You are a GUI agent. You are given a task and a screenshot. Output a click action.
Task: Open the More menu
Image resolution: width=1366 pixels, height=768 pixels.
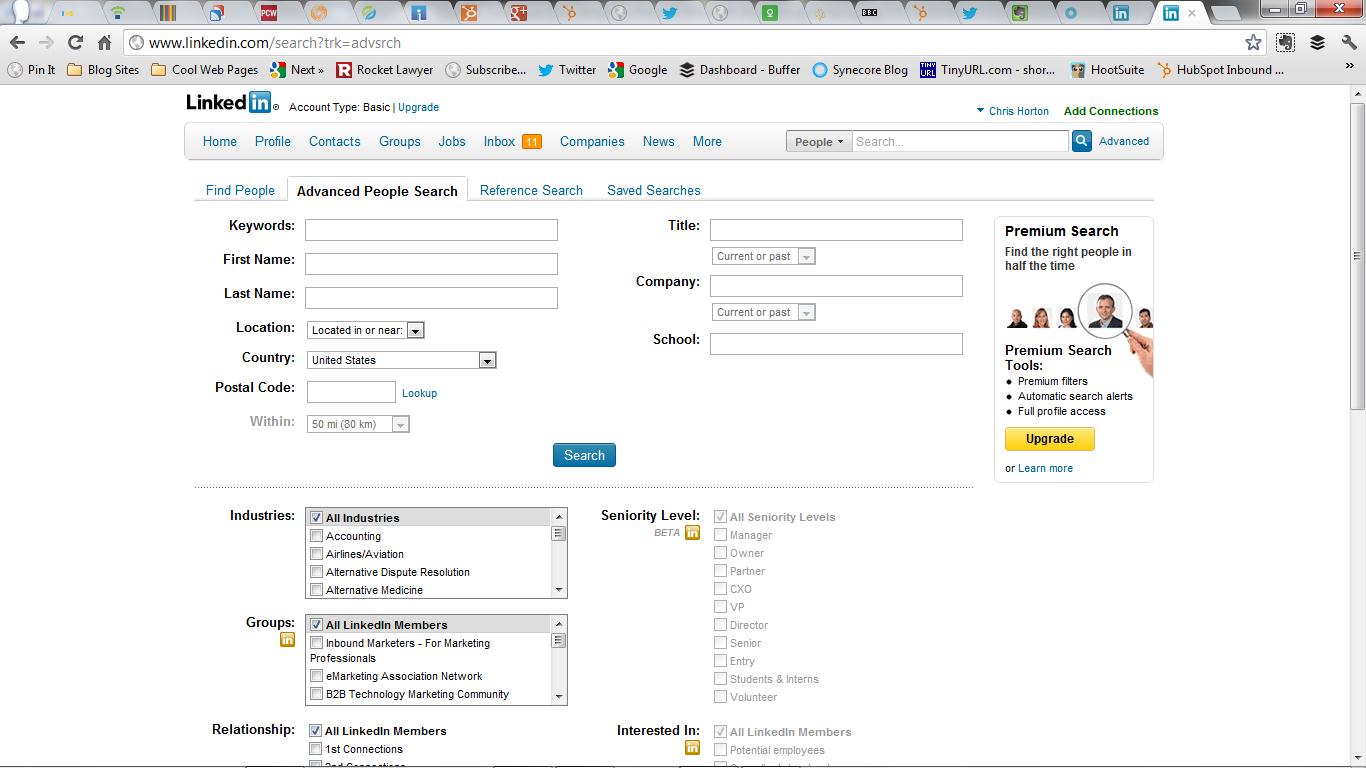pos(707,141)
